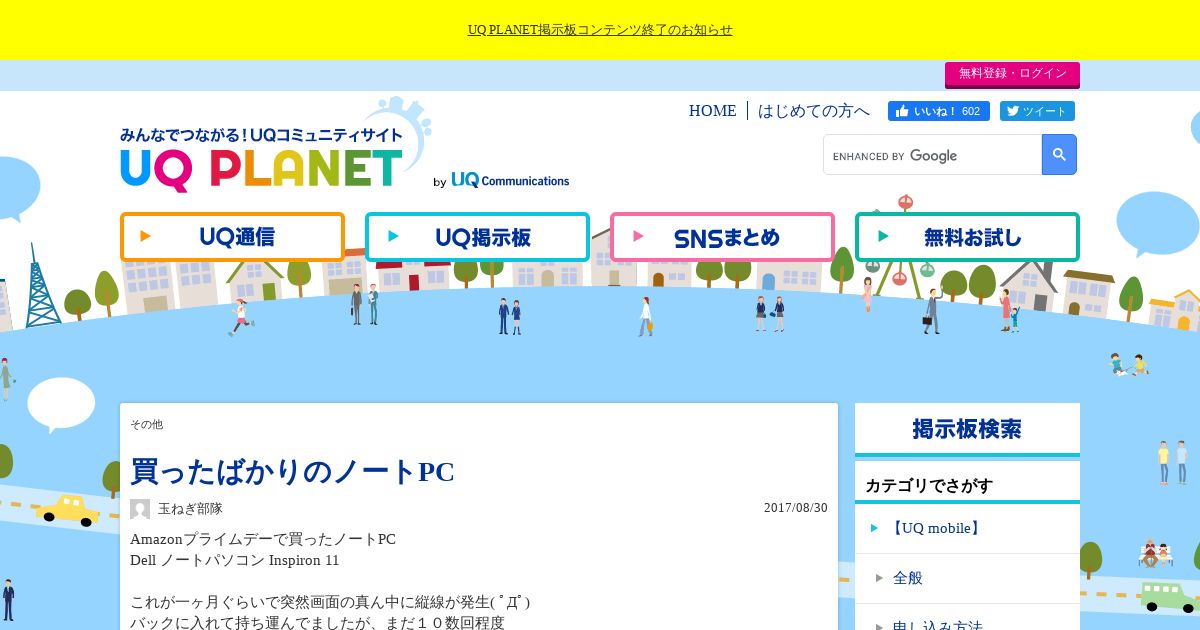Image resolution: width=1200 pixels, height=630 pixels.
Task: Open the UQ掲示板 menu
Action: pos(477,237)
